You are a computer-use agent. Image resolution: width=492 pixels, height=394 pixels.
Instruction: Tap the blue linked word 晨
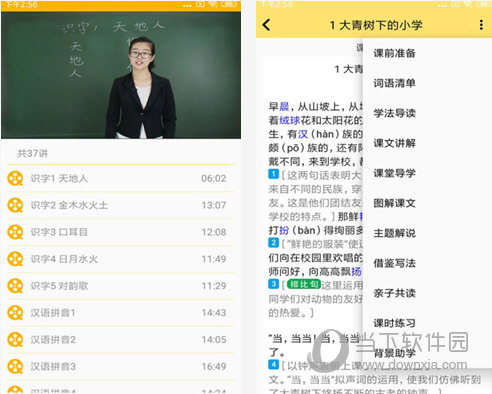click(284, 106)
